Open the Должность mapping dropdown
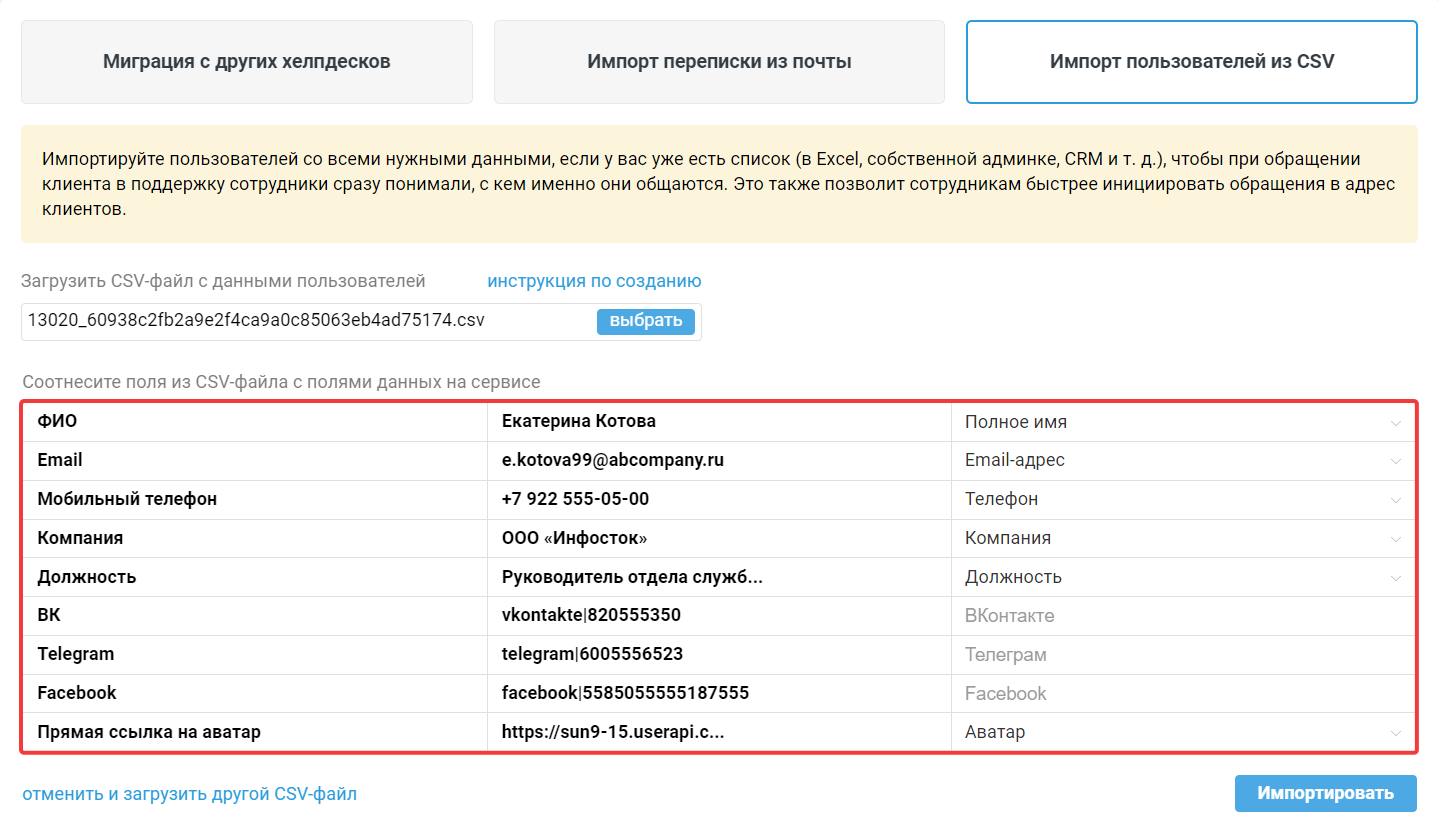 click(1183, 577)
